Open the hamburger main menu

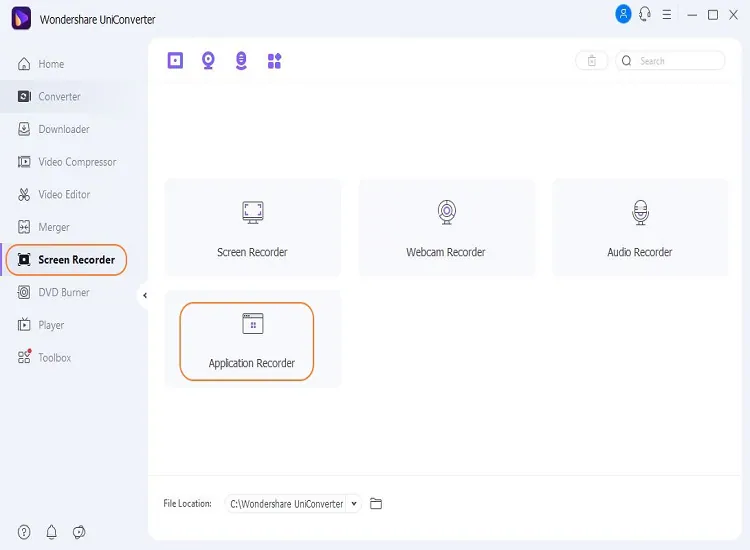pyautogui.click(x=667, y=15)
